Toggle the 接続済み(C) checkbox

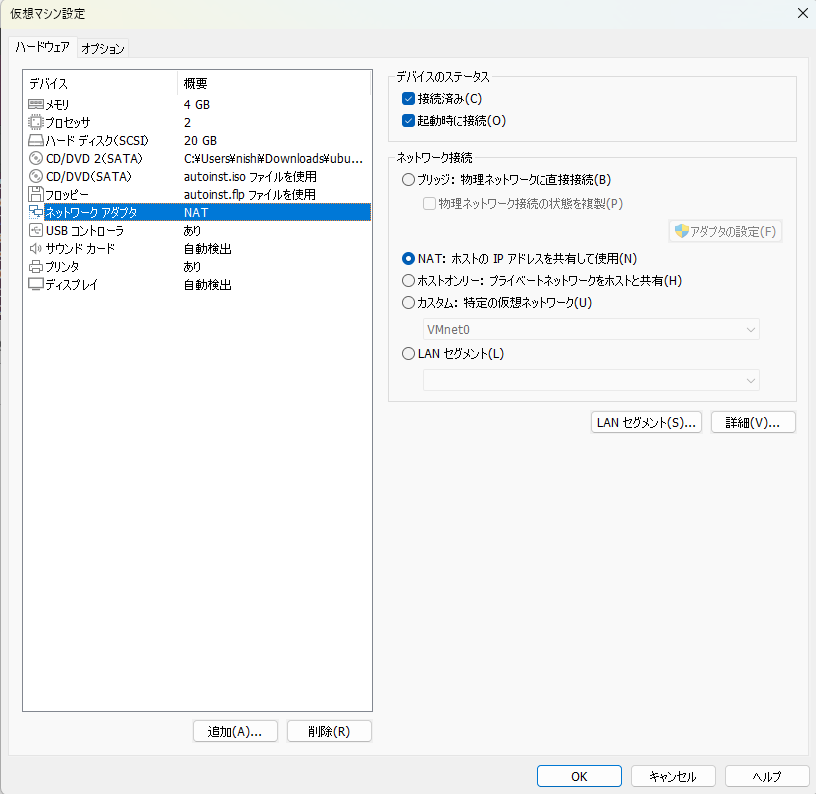409,99
